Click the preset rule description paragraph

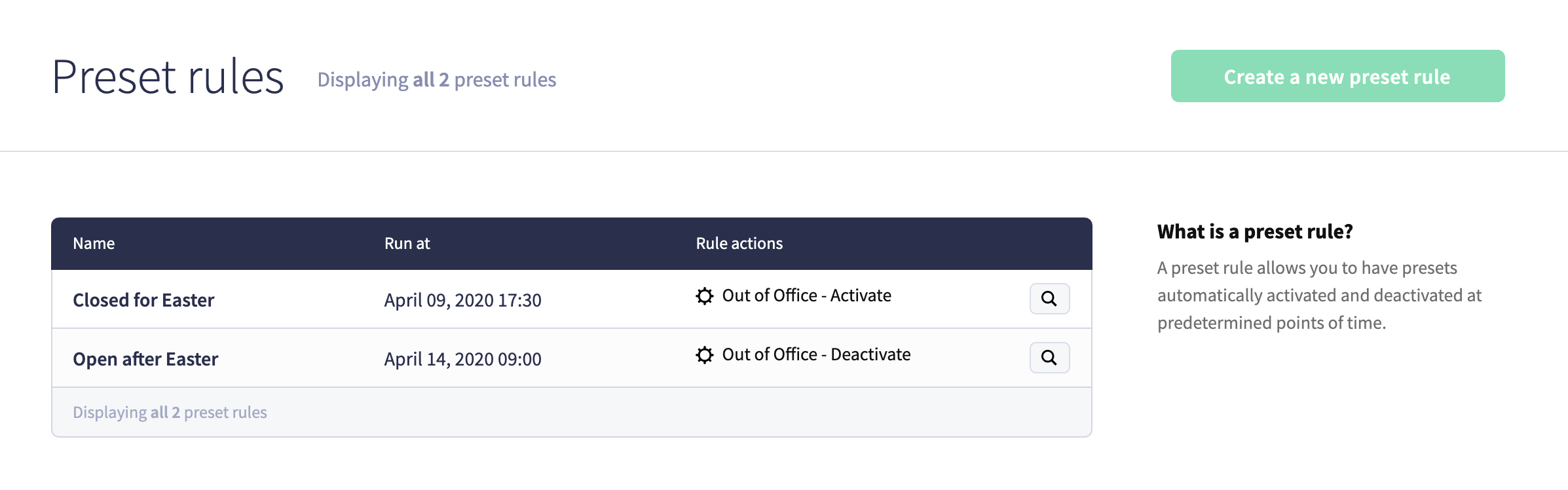[1319, 295]
